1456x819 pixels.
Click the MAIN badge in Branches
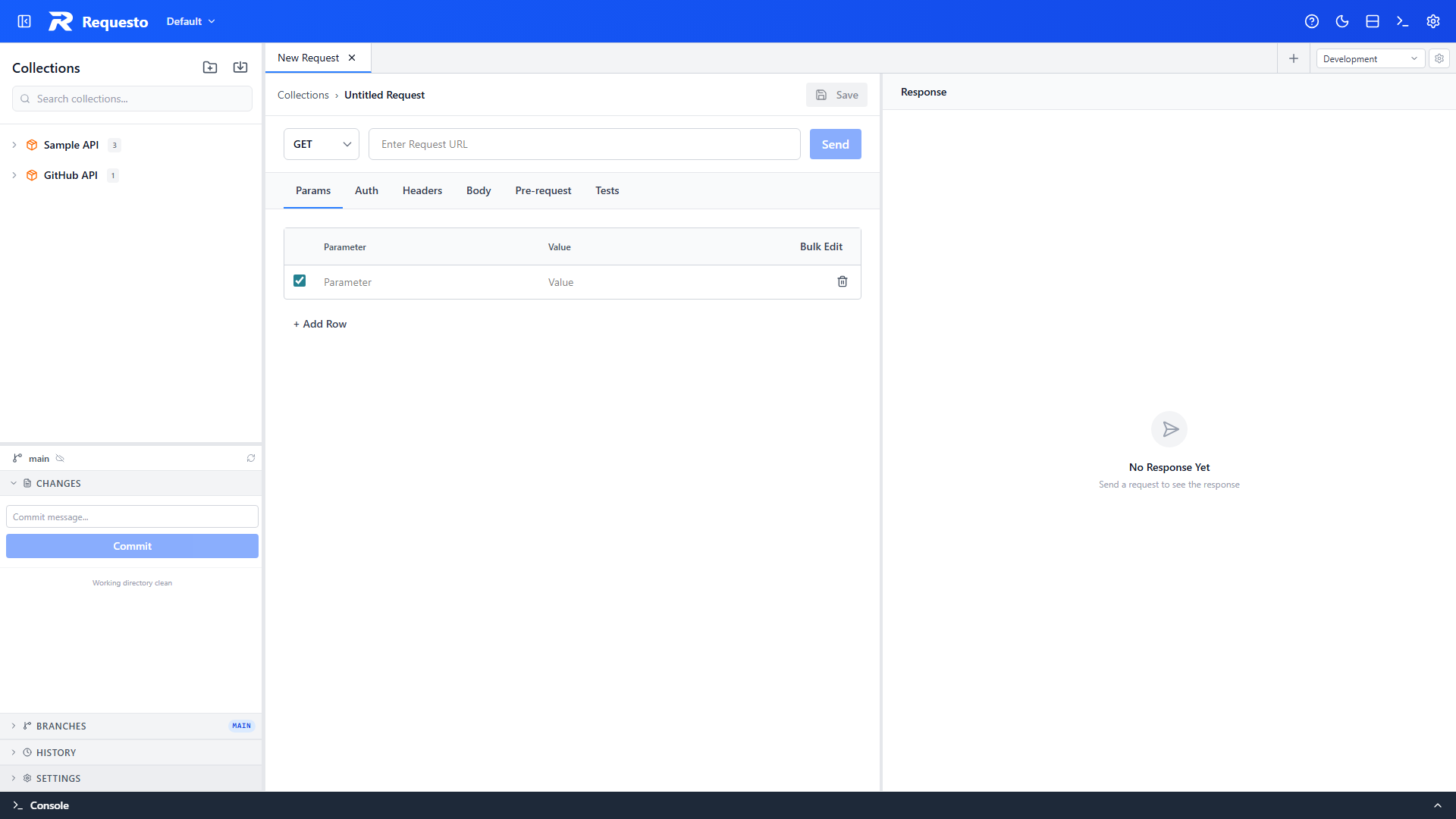[241, 726]
